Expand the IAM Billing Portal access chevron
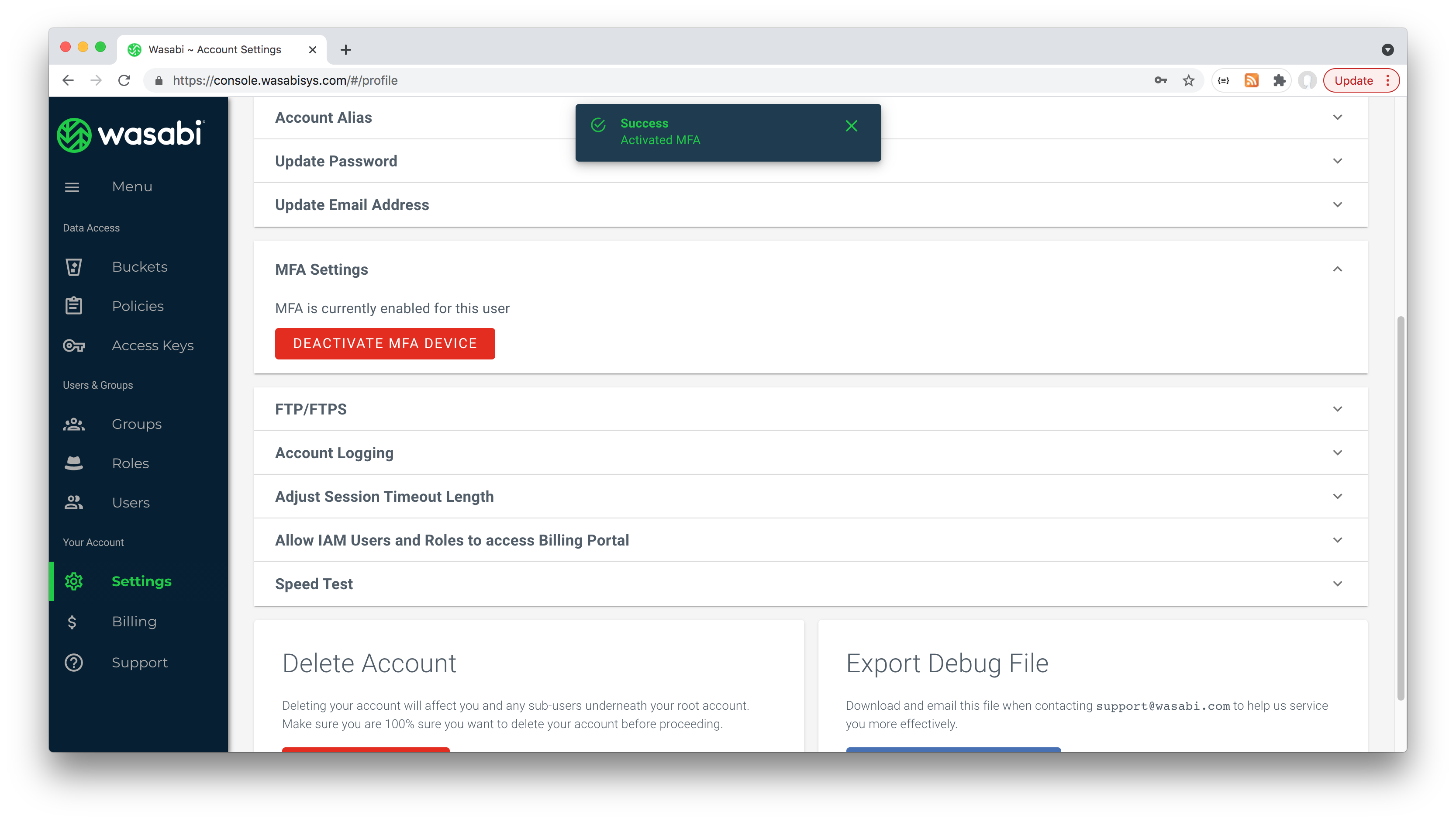The image size is (1456, 822). (1337, 540)
